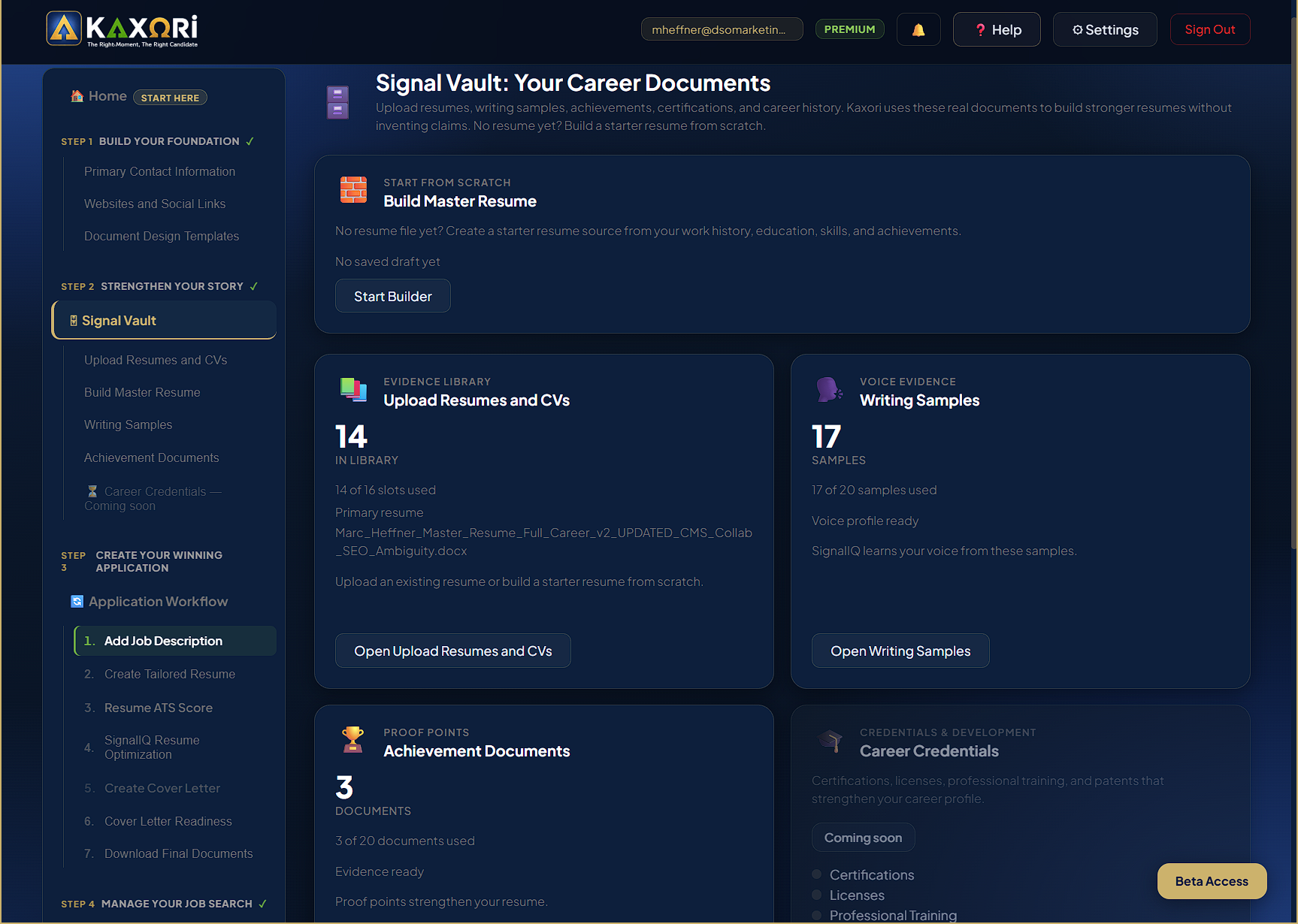
Task: Click the Signal Vault header cabinet icon
Action: 337,102
